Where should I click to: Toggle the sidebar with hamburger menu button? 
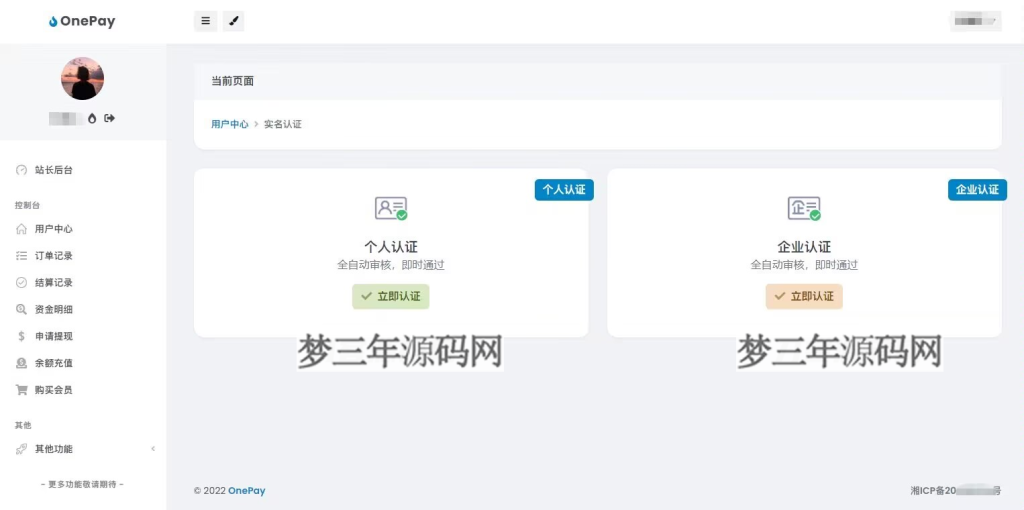pos(206,21)
